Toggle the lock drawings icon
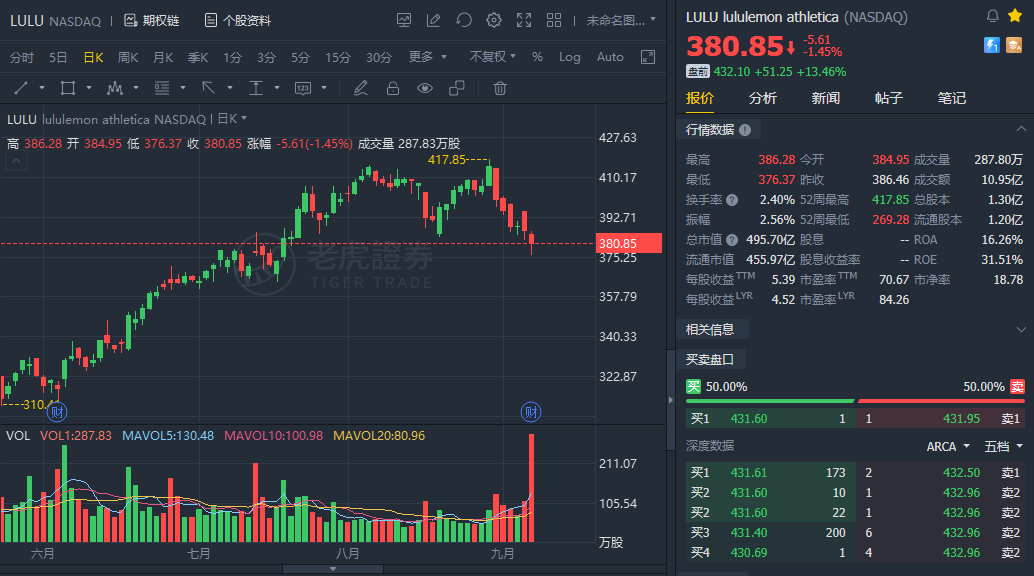 click(393, 88)
